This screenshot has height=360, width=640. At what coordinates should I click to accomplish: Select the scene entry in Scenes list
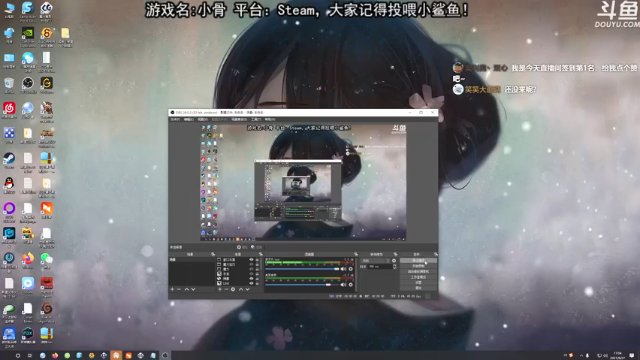tap(192, 260)
